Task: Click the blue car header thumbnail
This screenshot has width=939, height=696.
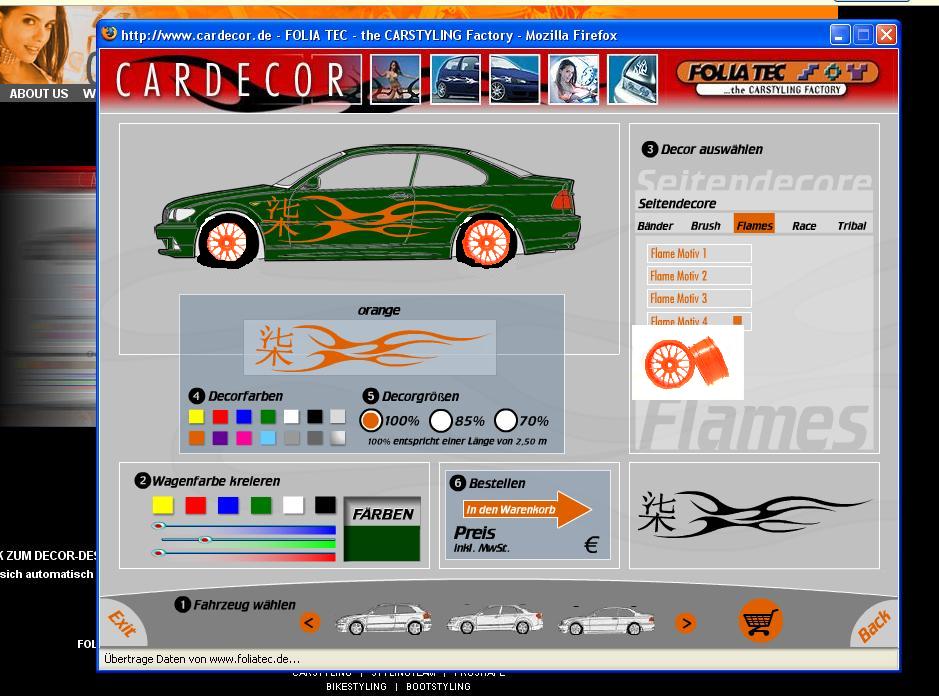Action: pos(456,80)
